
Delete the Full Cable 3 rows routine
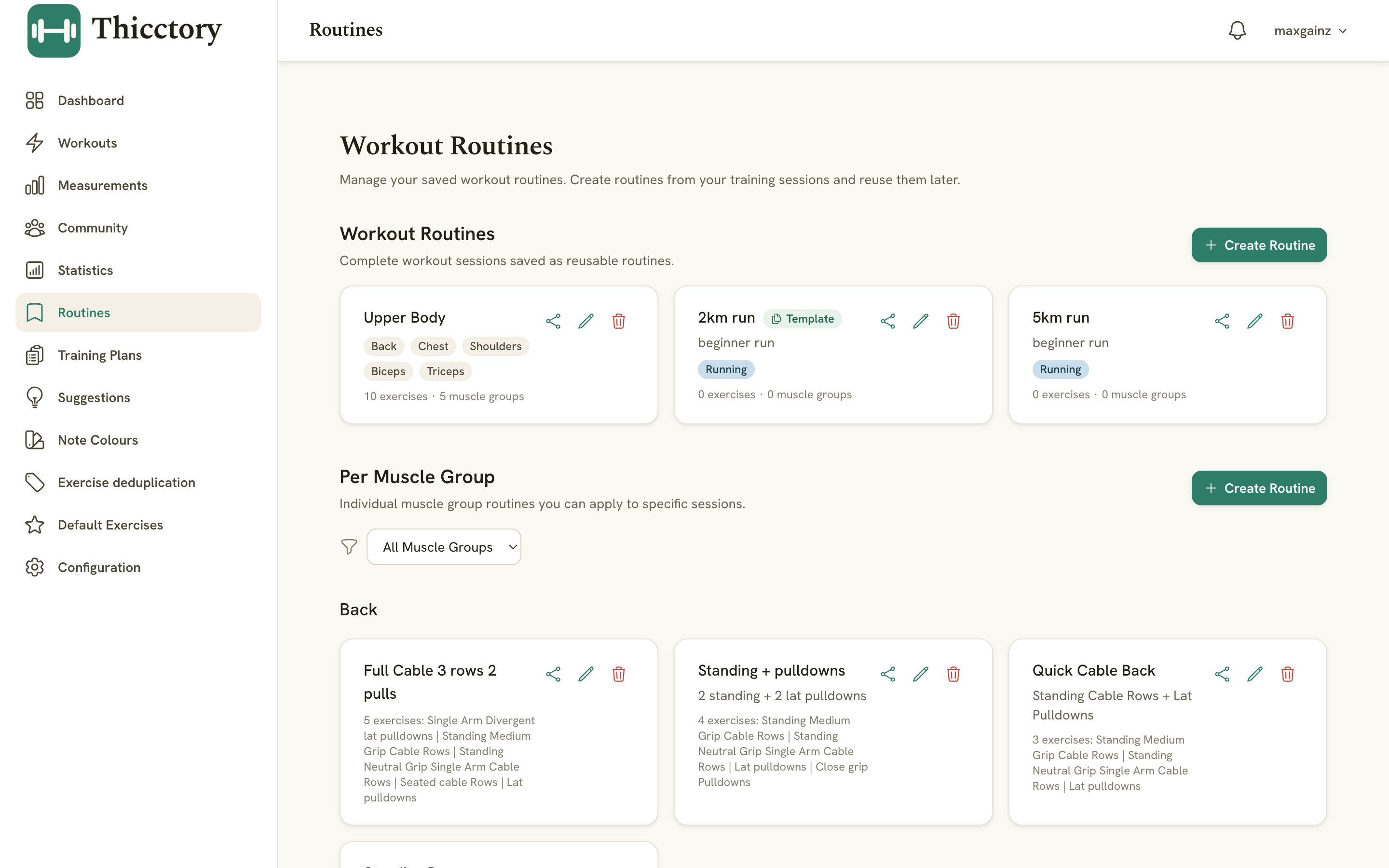coord(618,674)
